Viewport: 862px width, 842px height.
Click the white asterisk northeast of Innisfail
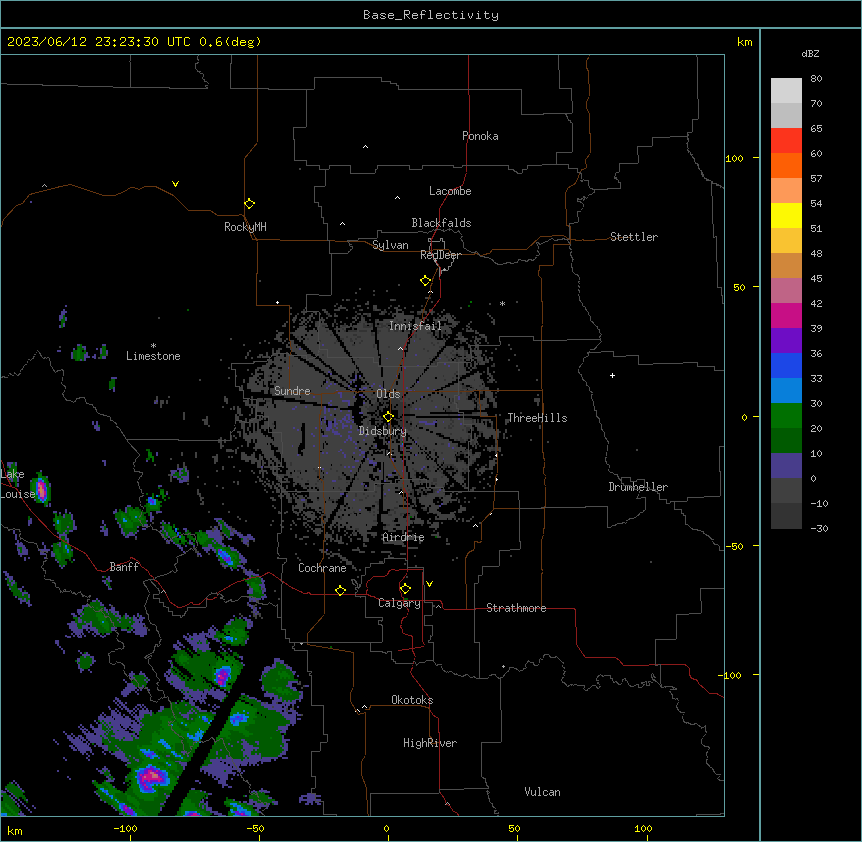click(x=502, y=304)
